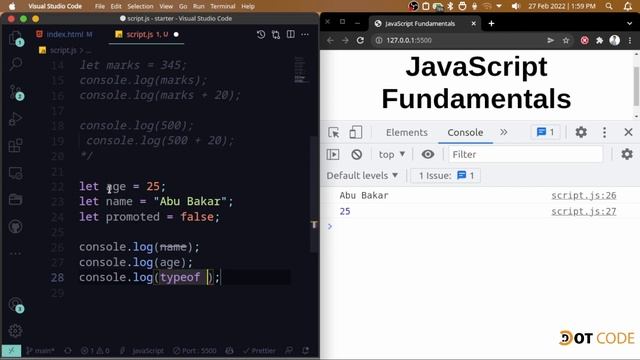Open the 1 Issue badge
The image size is (640, 360).
446,176
